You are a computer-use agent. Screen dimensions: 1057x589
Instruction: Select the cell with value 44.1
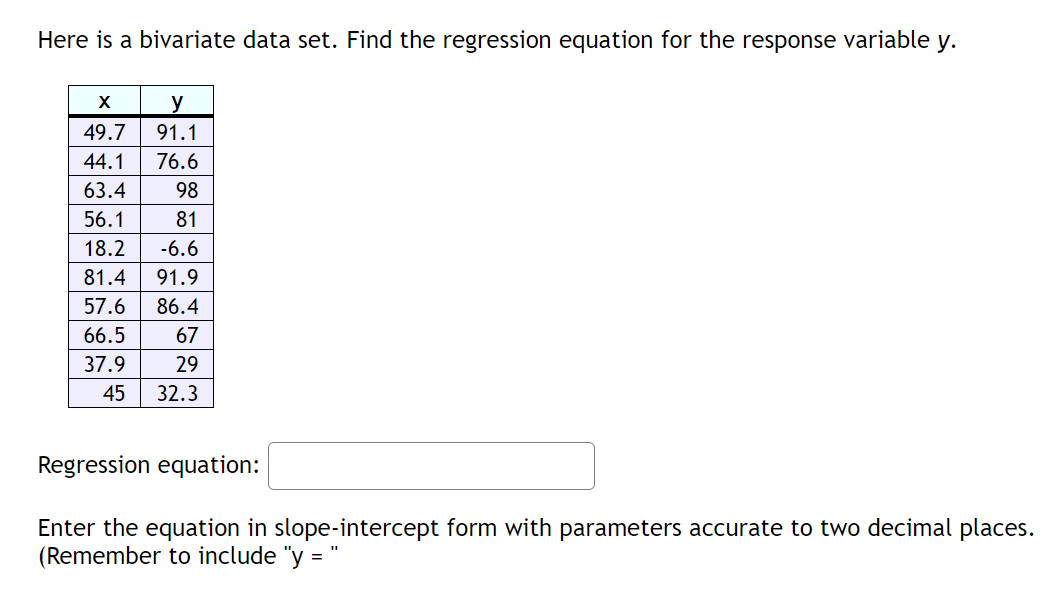click(x=103, y=160)
